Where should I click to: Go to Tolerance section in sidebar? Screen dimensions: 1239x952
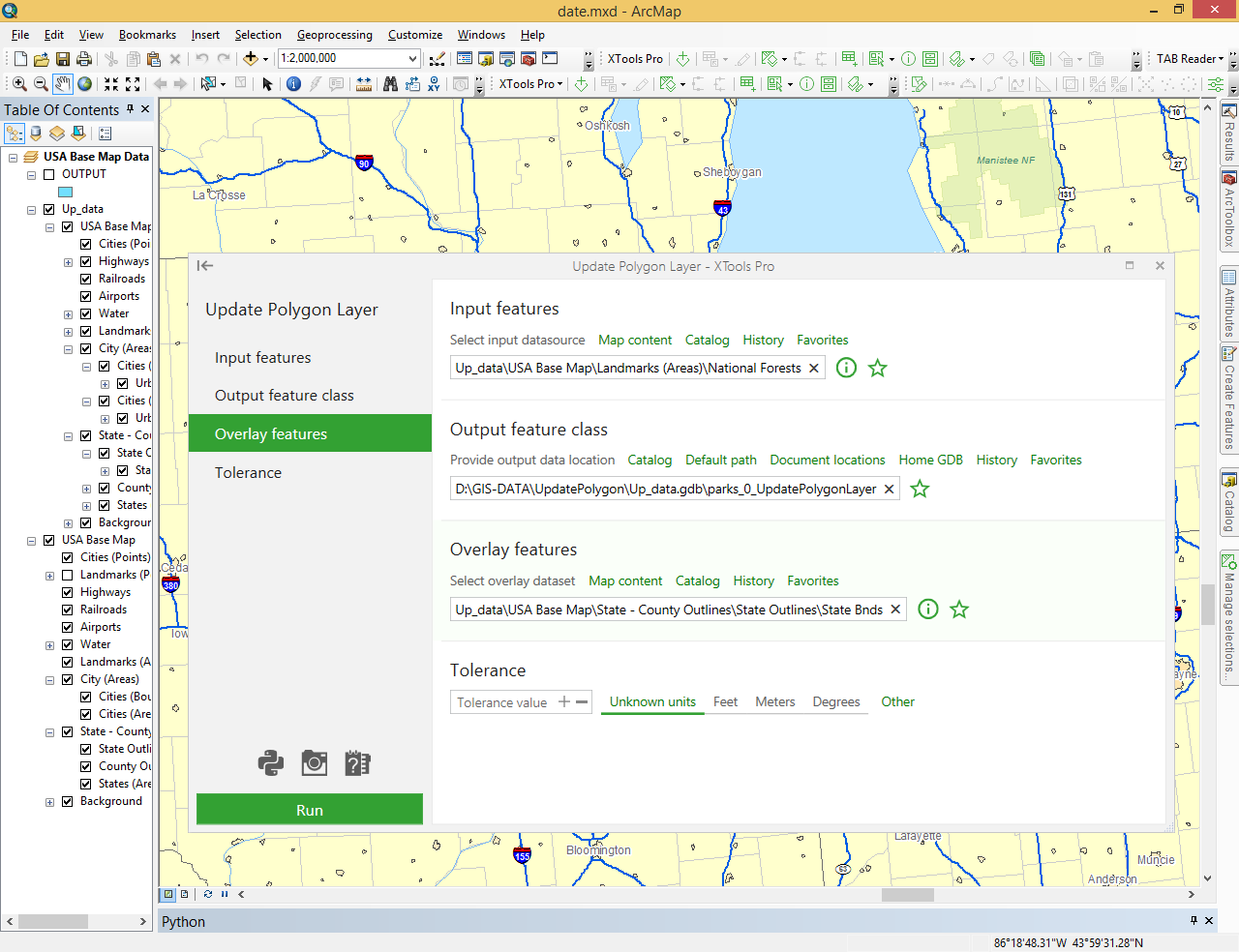coord(310,472)
